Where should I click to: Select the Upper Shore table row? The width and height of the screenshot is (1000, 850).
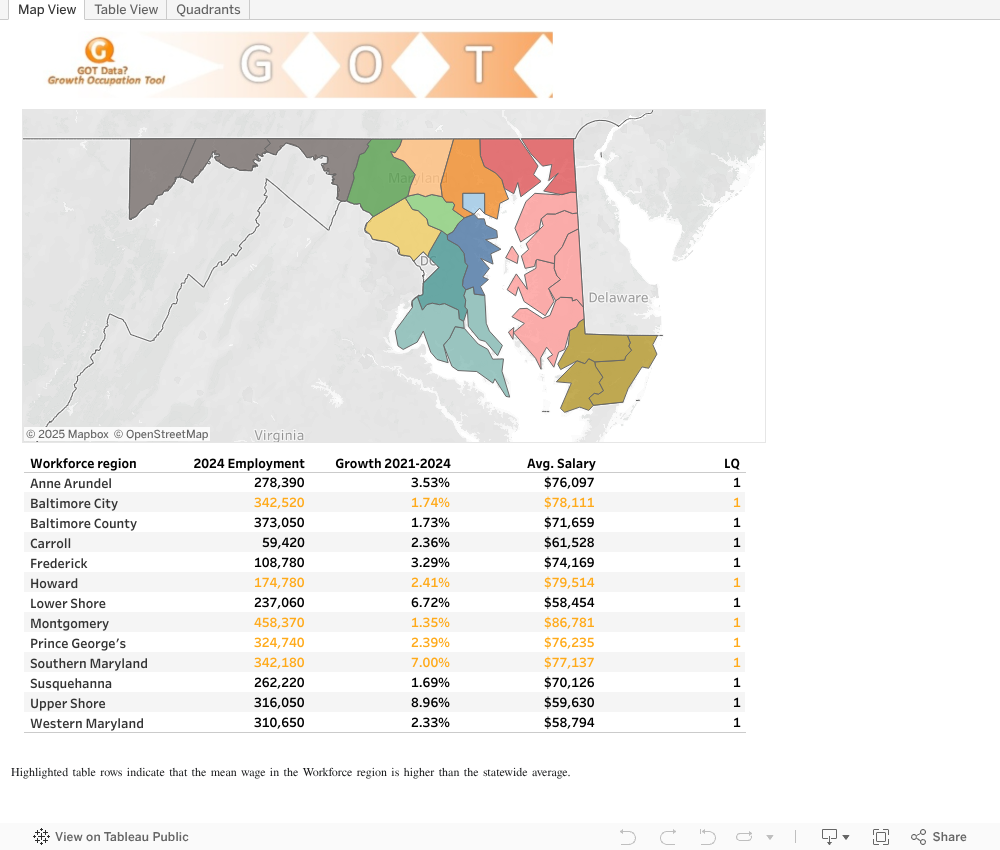click(67, 703)
